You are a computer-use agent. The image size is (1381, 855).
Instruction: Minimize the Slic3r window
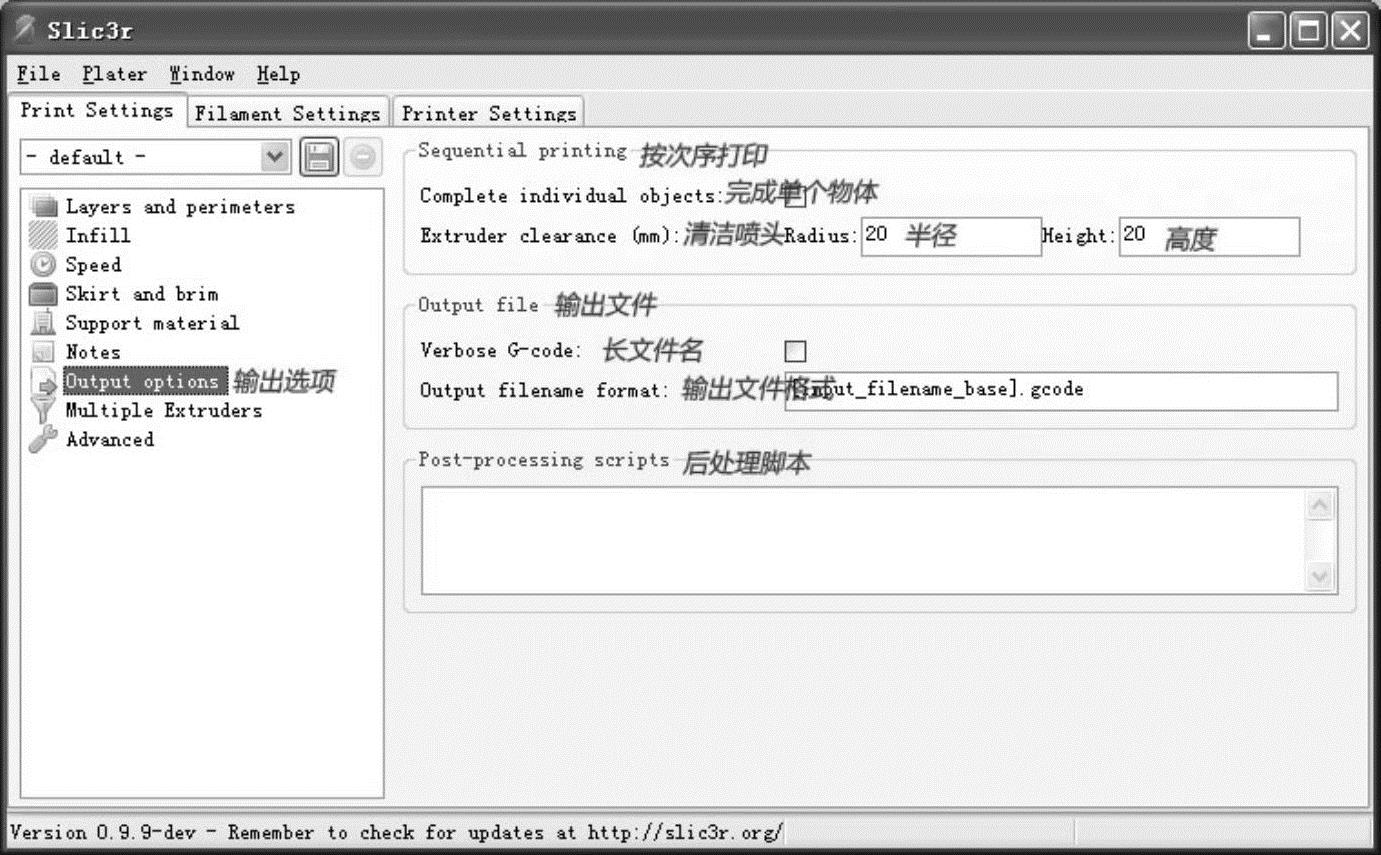pos(1266,32)
